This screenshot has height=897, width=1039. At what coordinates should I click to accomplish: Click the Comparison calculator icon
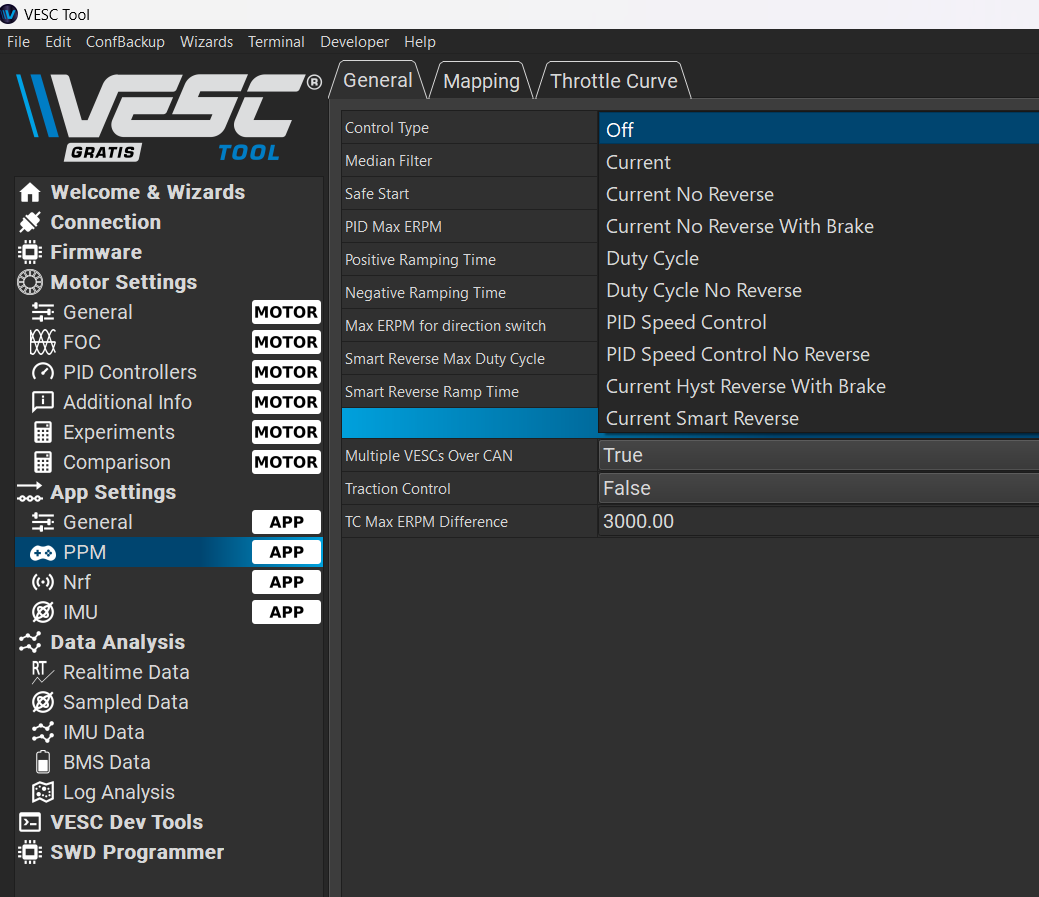43,462
